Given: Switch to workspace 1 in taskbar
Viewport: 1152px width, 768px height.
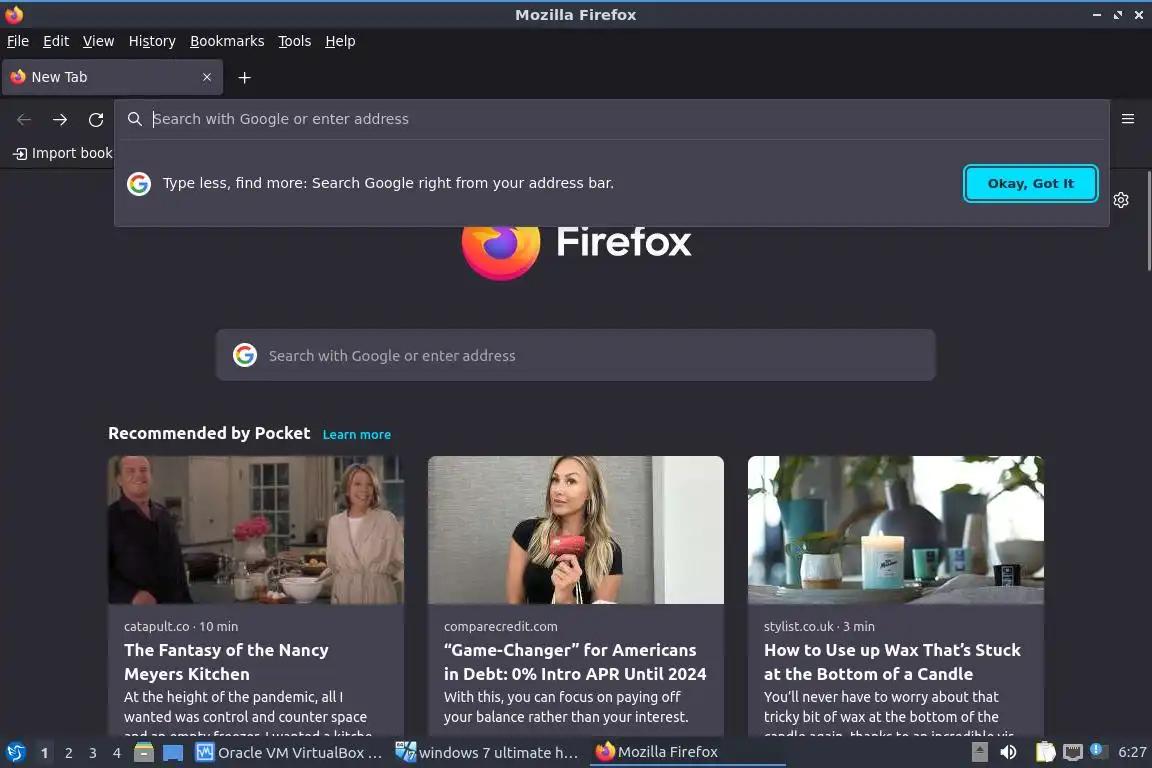Looking at the screenshot, I should (44, 753).
